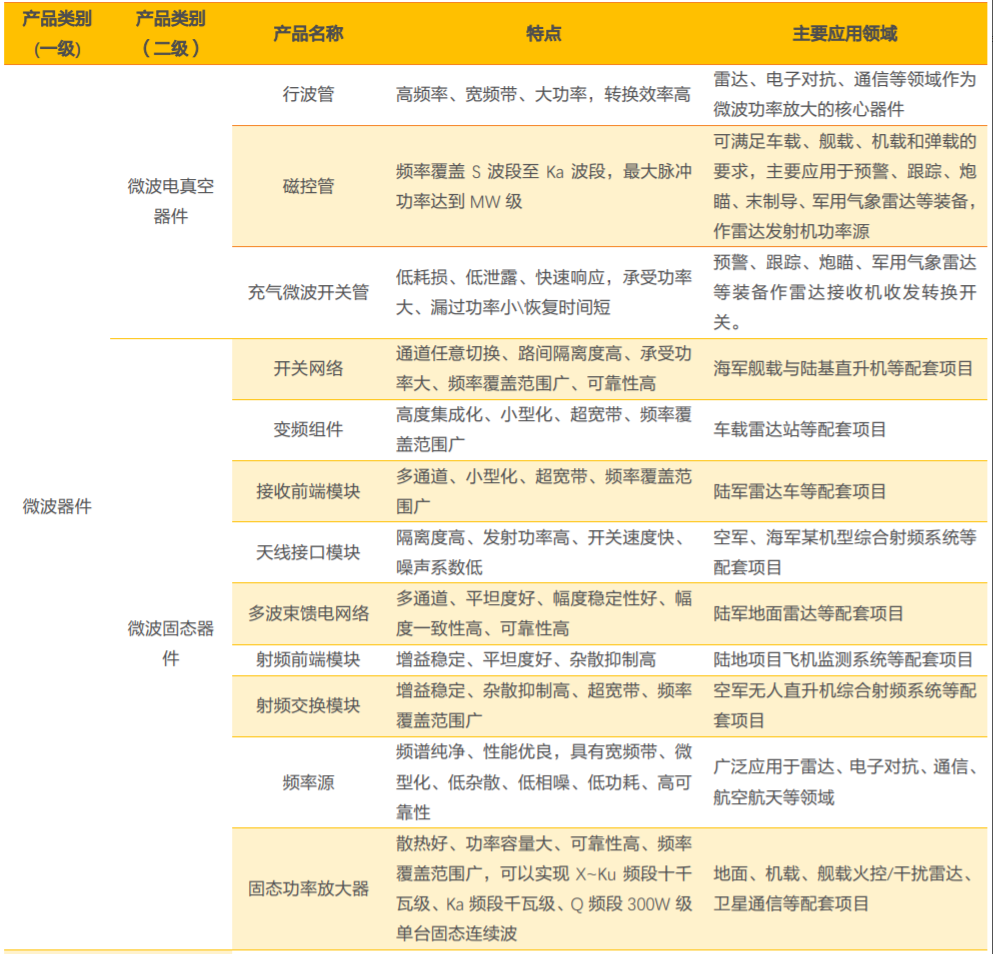Click application text 可满足车载、舰载、机载和弹载的
993x954 pixels.
click(x=845, y=141)
